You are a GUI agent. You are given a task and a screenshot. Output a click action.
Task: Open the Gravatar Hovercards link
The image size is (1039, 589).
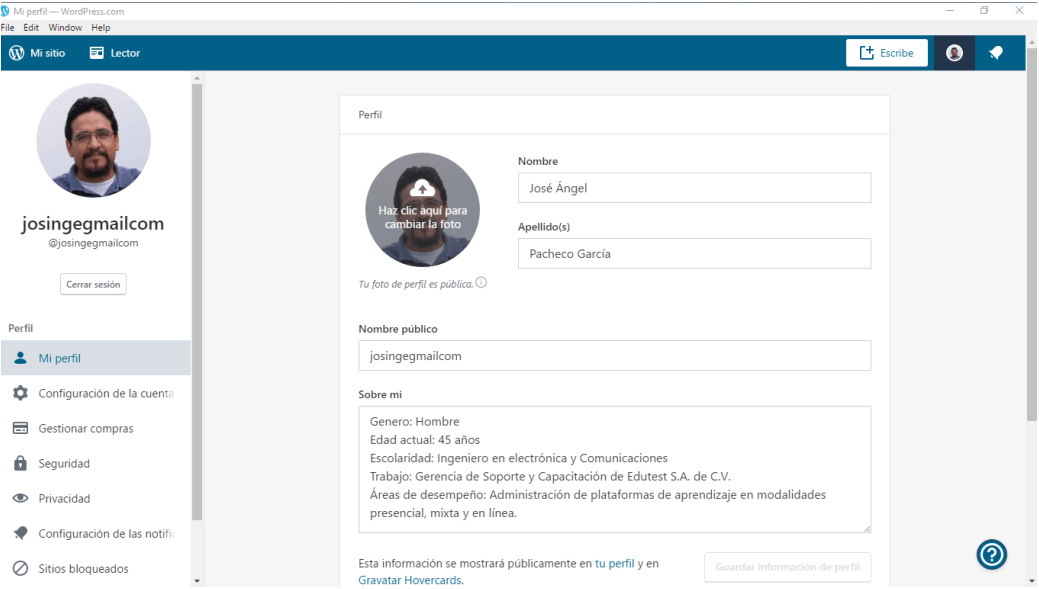409,579
